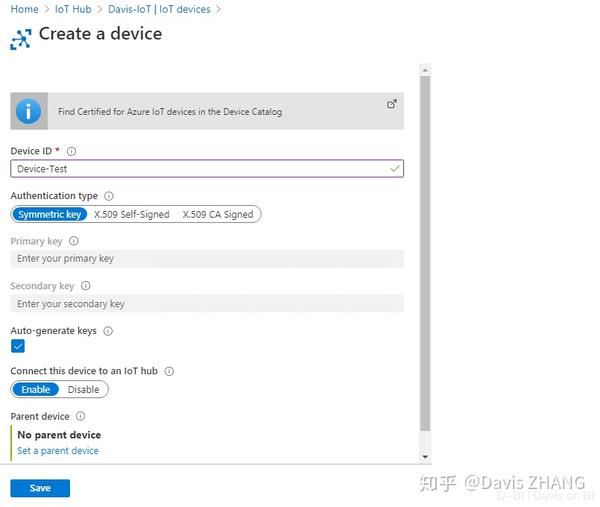This screenshot has height=507, width=600.
Task: Click the secondary key input field
Action: pyautogui.click(x=207, y=303)
